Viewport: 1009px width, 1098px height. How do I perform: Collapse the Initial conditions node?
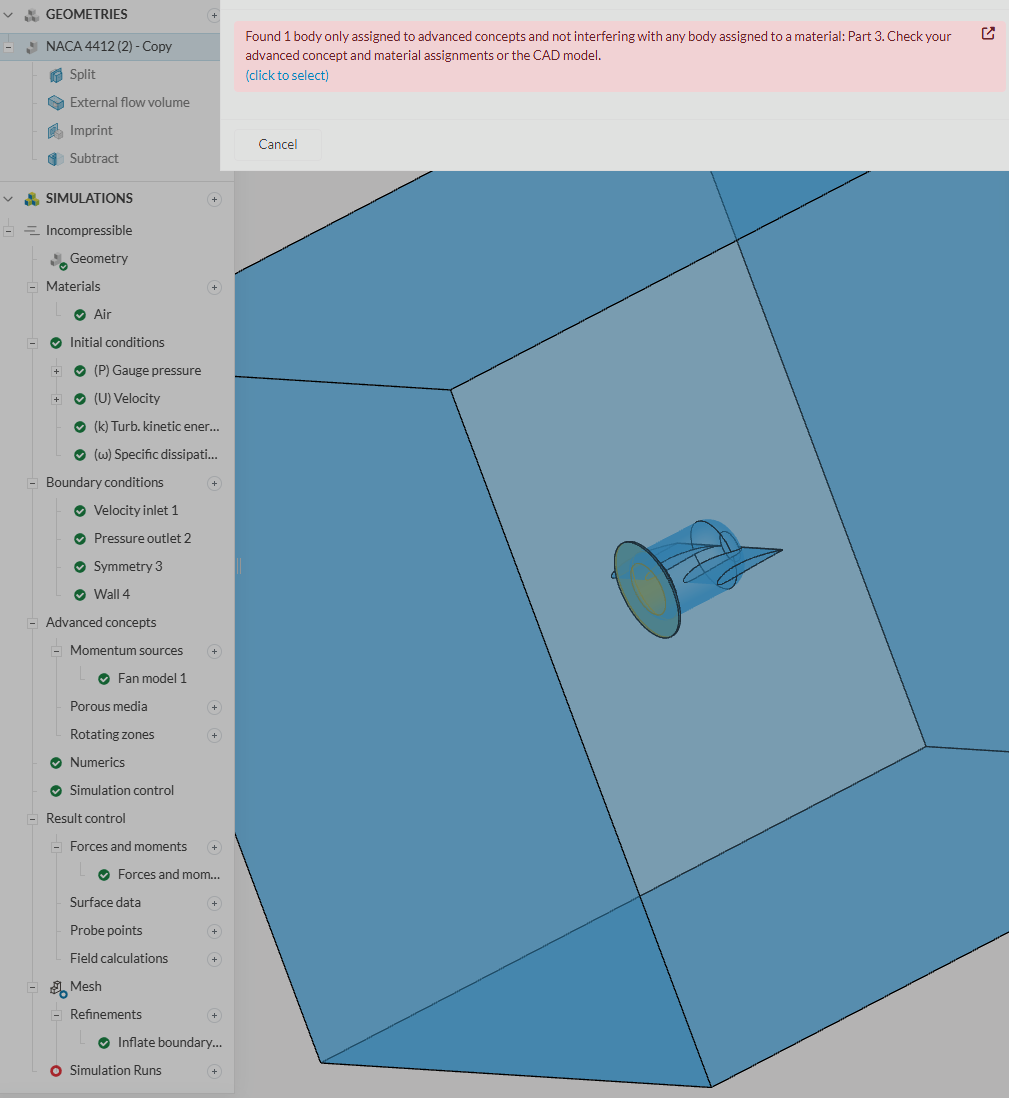click(32, 343)
